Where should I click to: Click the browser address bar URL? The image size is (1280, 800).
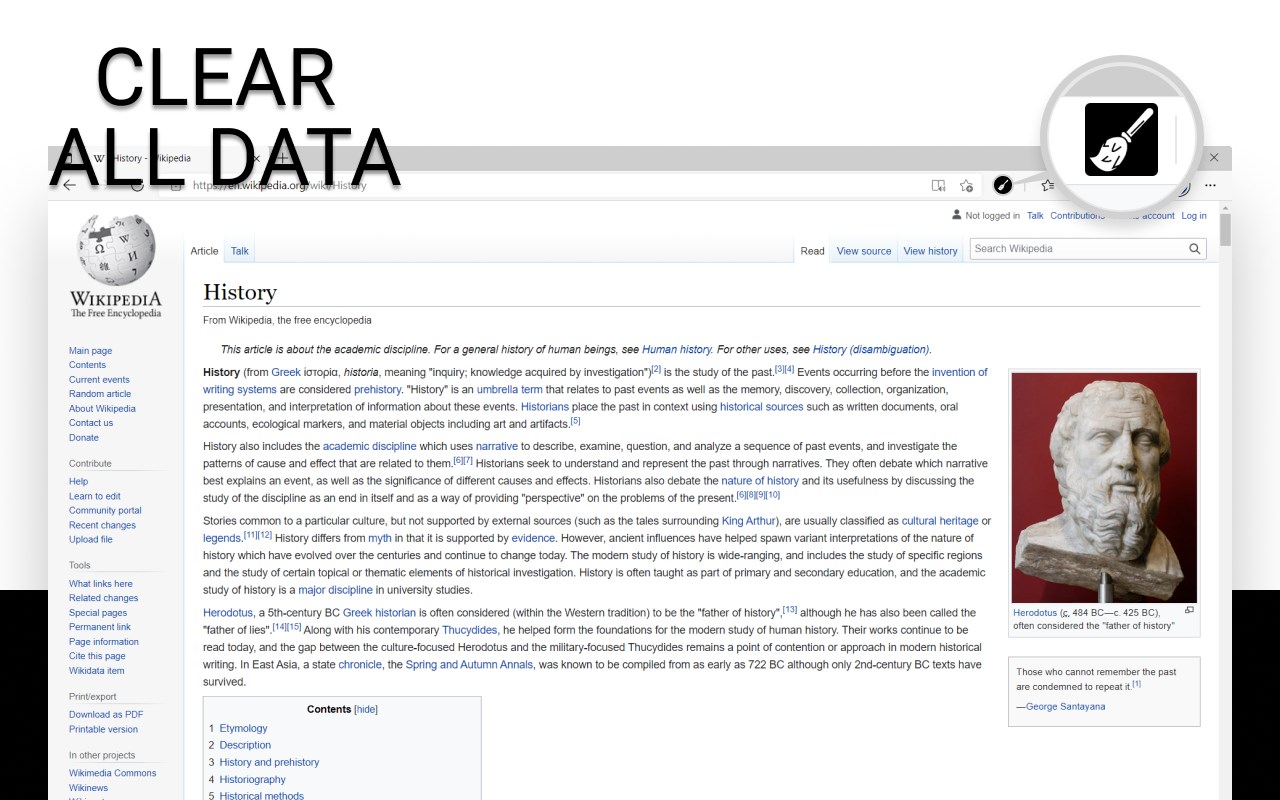point(279,185)
